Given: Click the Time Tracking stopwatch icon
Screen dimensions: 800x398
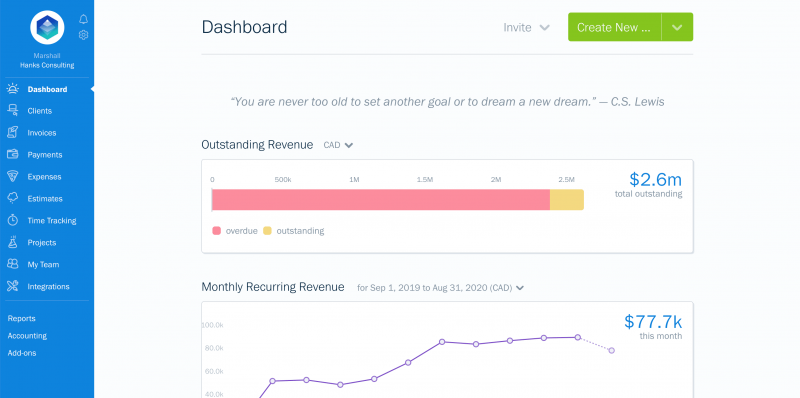Looking at the screenshot, I should [x=13, y=220].
